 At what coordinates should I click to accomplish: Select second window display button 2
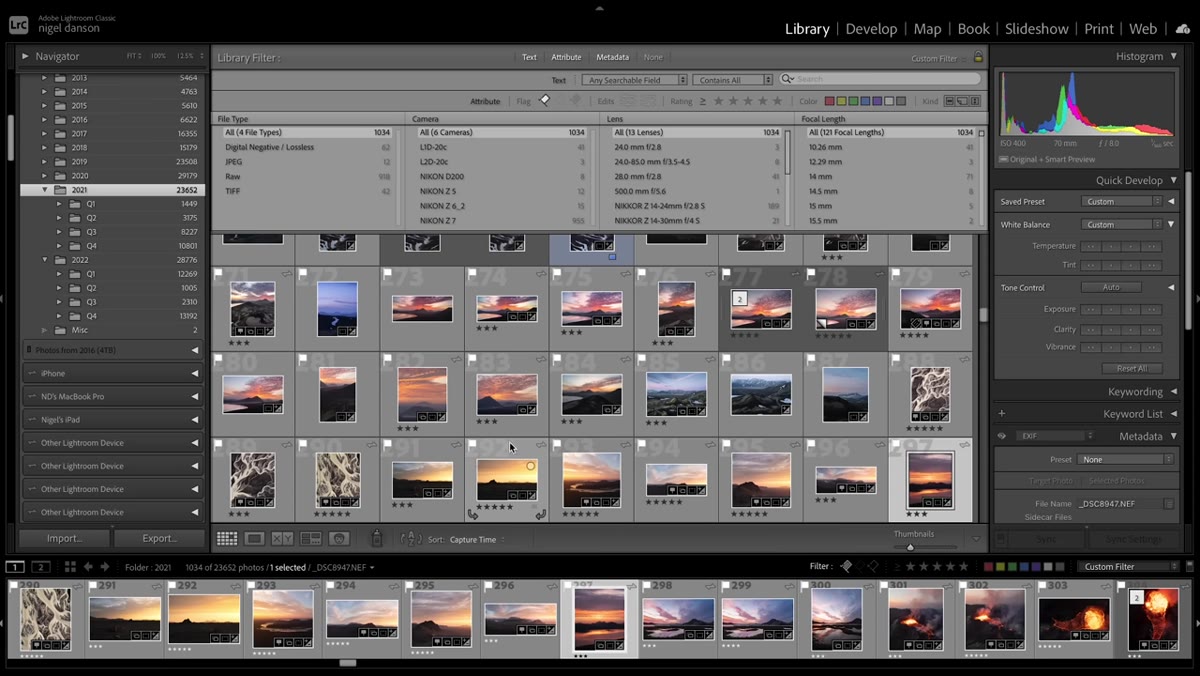point(41,567)
